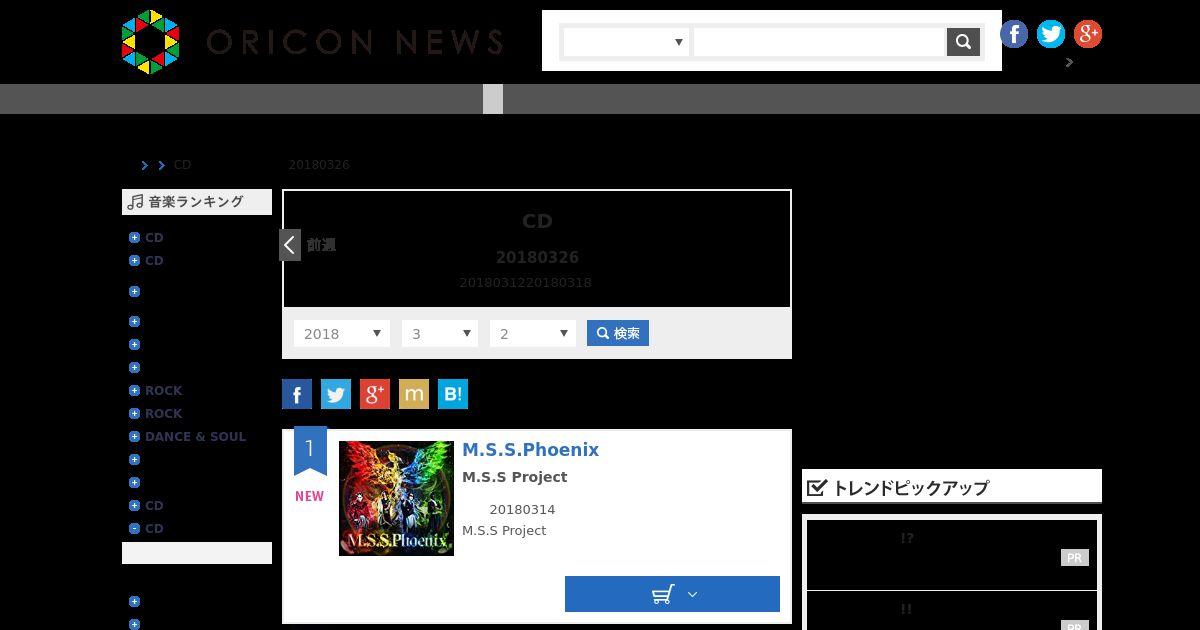The height and width of the screenshot is (630, 1200).
Task: Share ranking via Twitter share icon
Action: [x=336, y=394]
